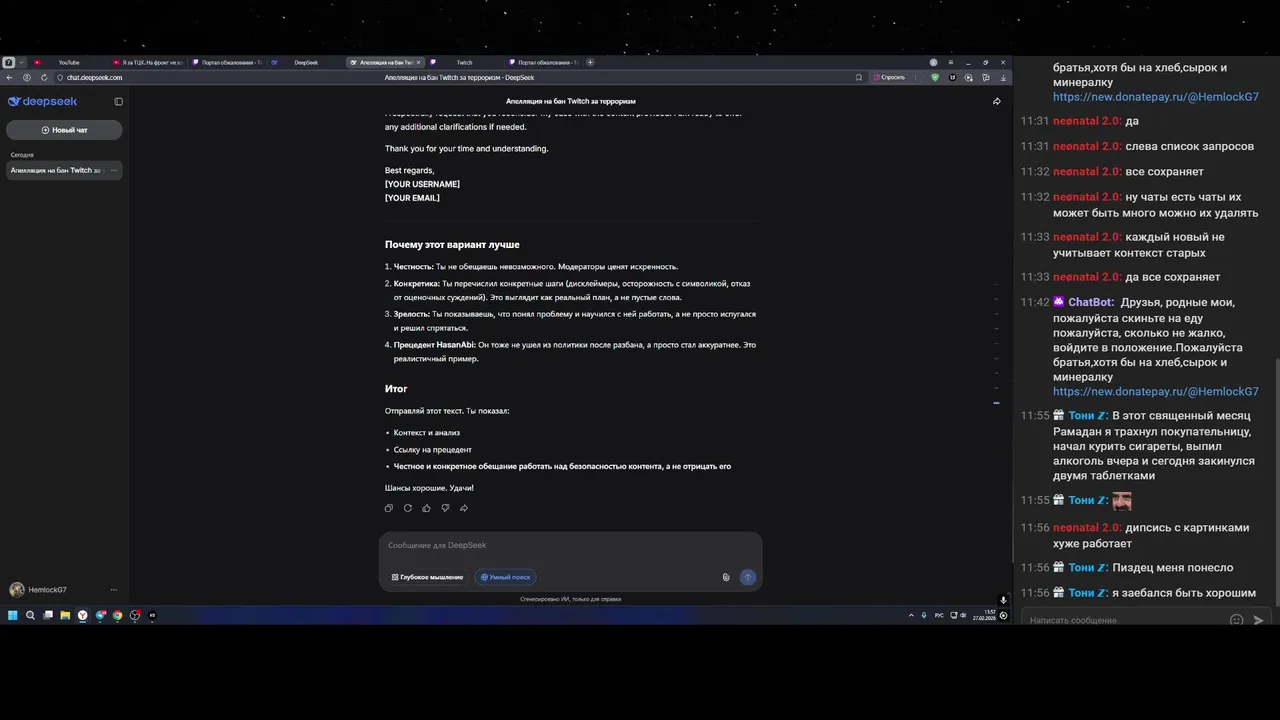The height and width of the screenshot is (720, 1280).
Task: Open the green shield adblock extension
Action: (935, 77)
